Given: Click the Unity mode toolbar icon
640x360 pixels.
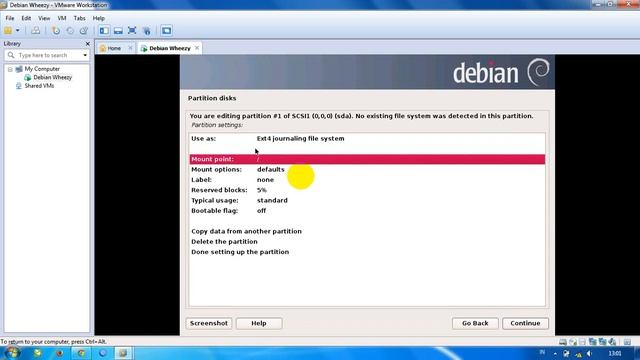Looking at the screenshot, I should (x=147, y=31).
